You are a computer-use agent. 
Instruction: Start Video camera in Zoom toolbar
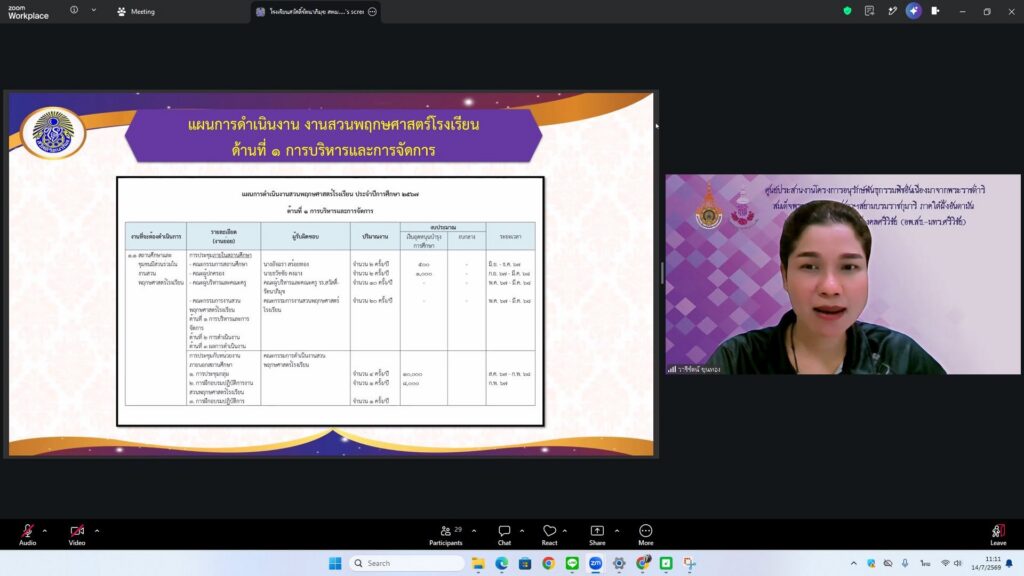coord(77,534)
